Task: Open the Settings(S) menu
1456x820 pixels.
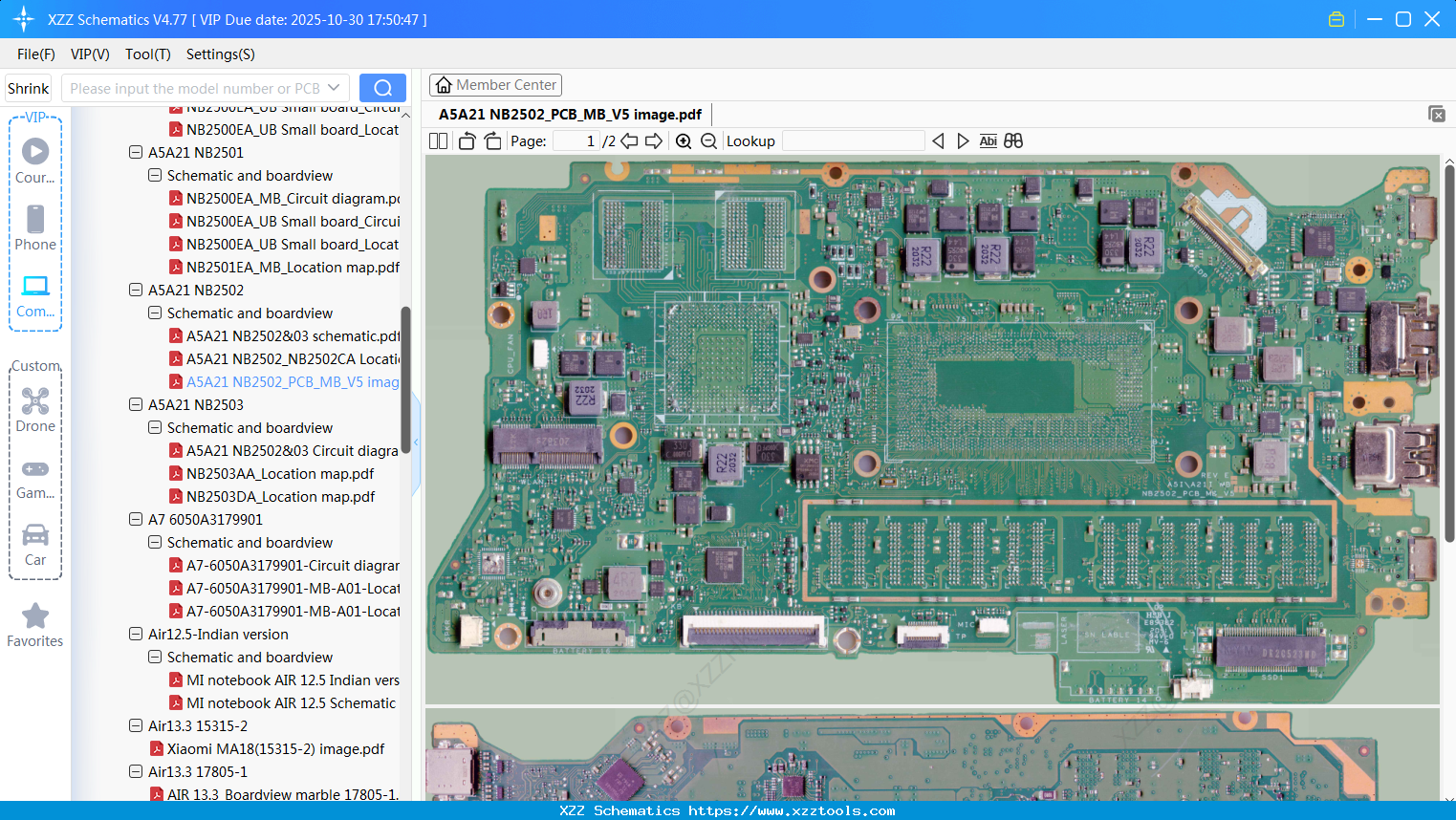Action: pos(221,54)
